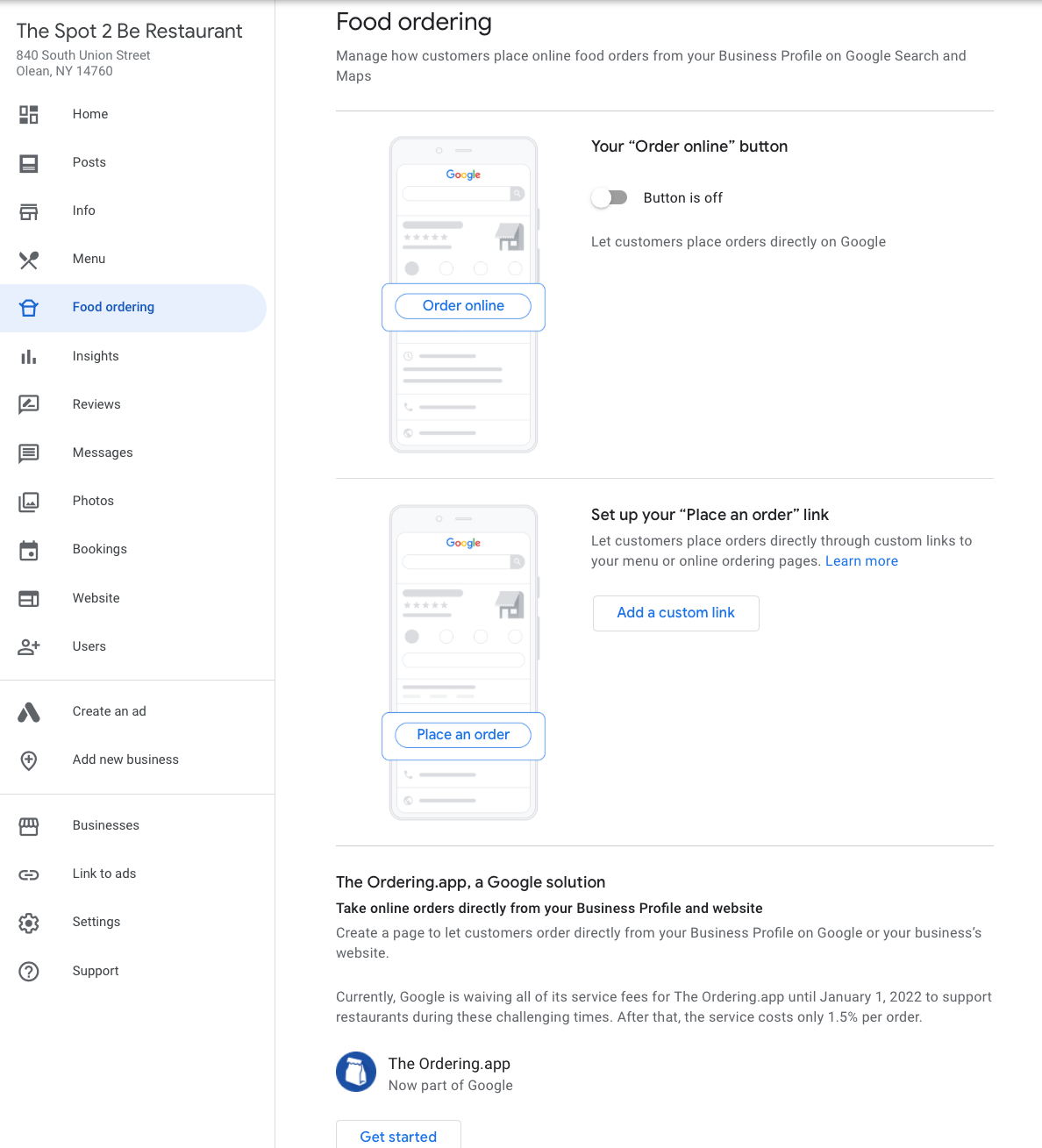The height and width of the screenshot is (1148, 1042).
Task: Select Add new business label
Action: point(125,759)
